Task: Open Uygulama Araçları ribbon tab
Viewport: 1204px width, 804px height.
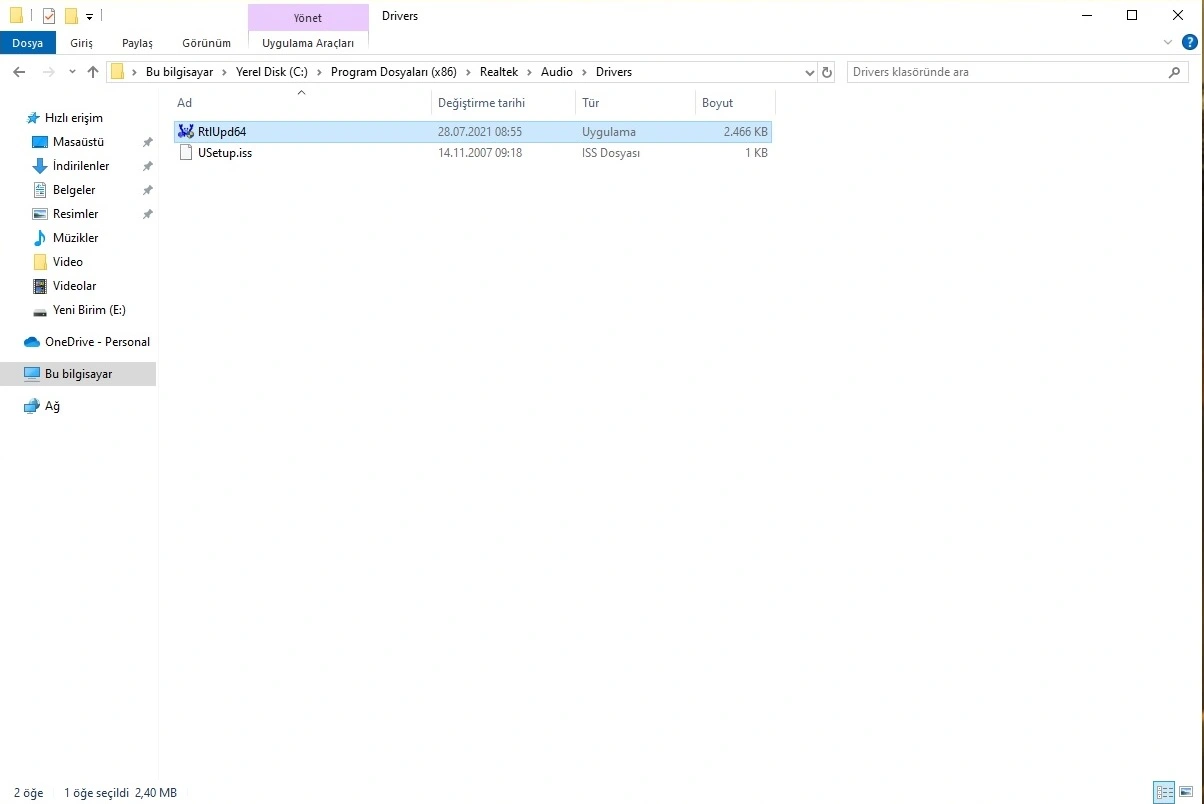Action: 308,43
